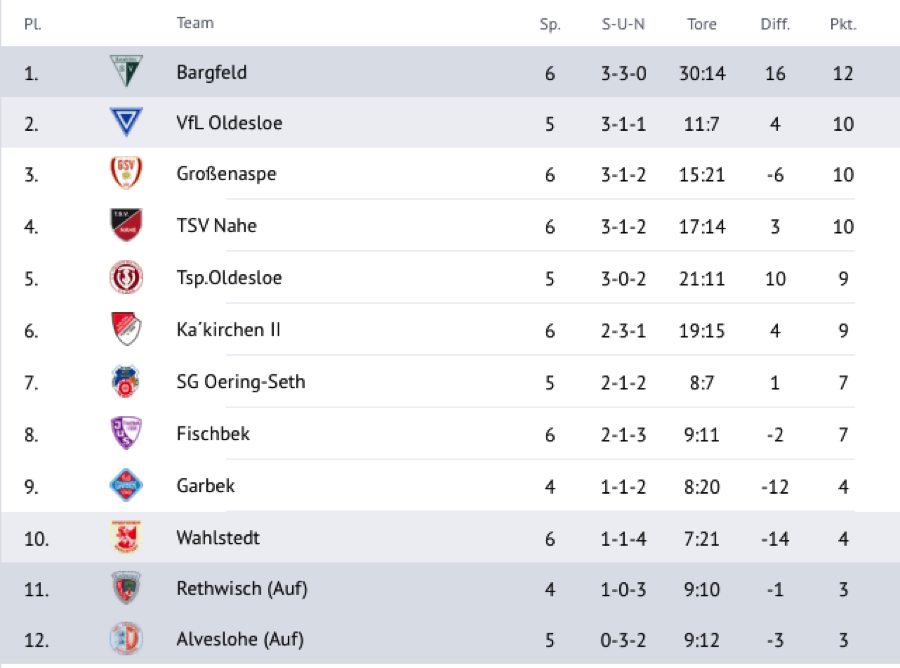Click the Tsp.Oldesloe round club emblem
Viewport: 900px width, 668px height.
point(126,278)
